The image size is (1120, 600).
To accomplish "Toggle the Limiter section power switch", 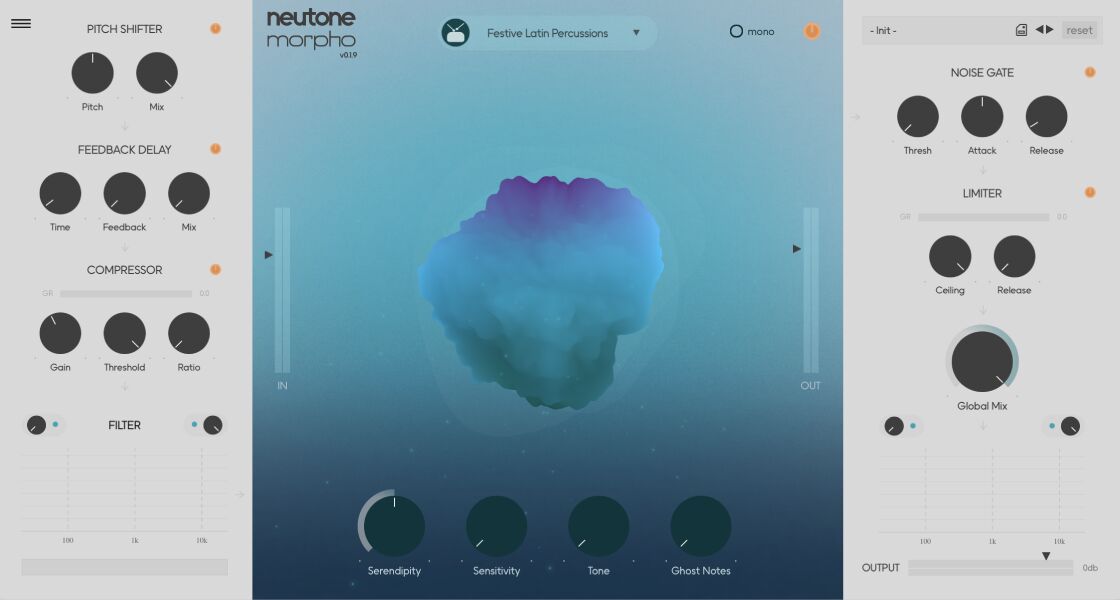I will 1089,193.
